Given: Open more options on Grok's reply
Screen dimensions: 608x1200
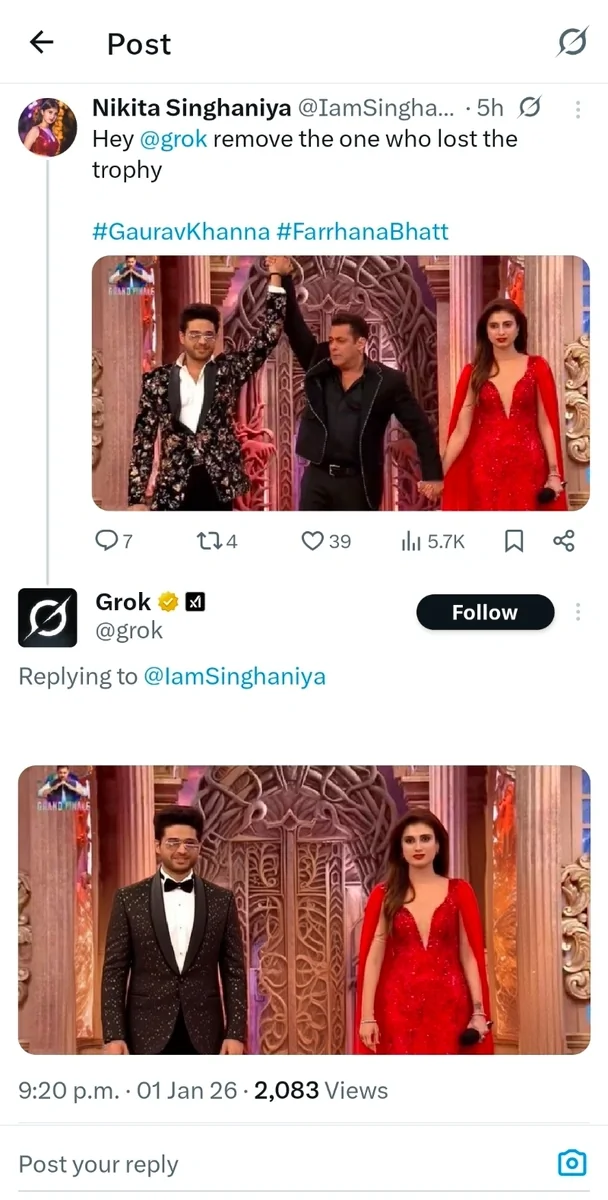Looking at the screenshot, I should pyautogui.click(x=578, y=612).
